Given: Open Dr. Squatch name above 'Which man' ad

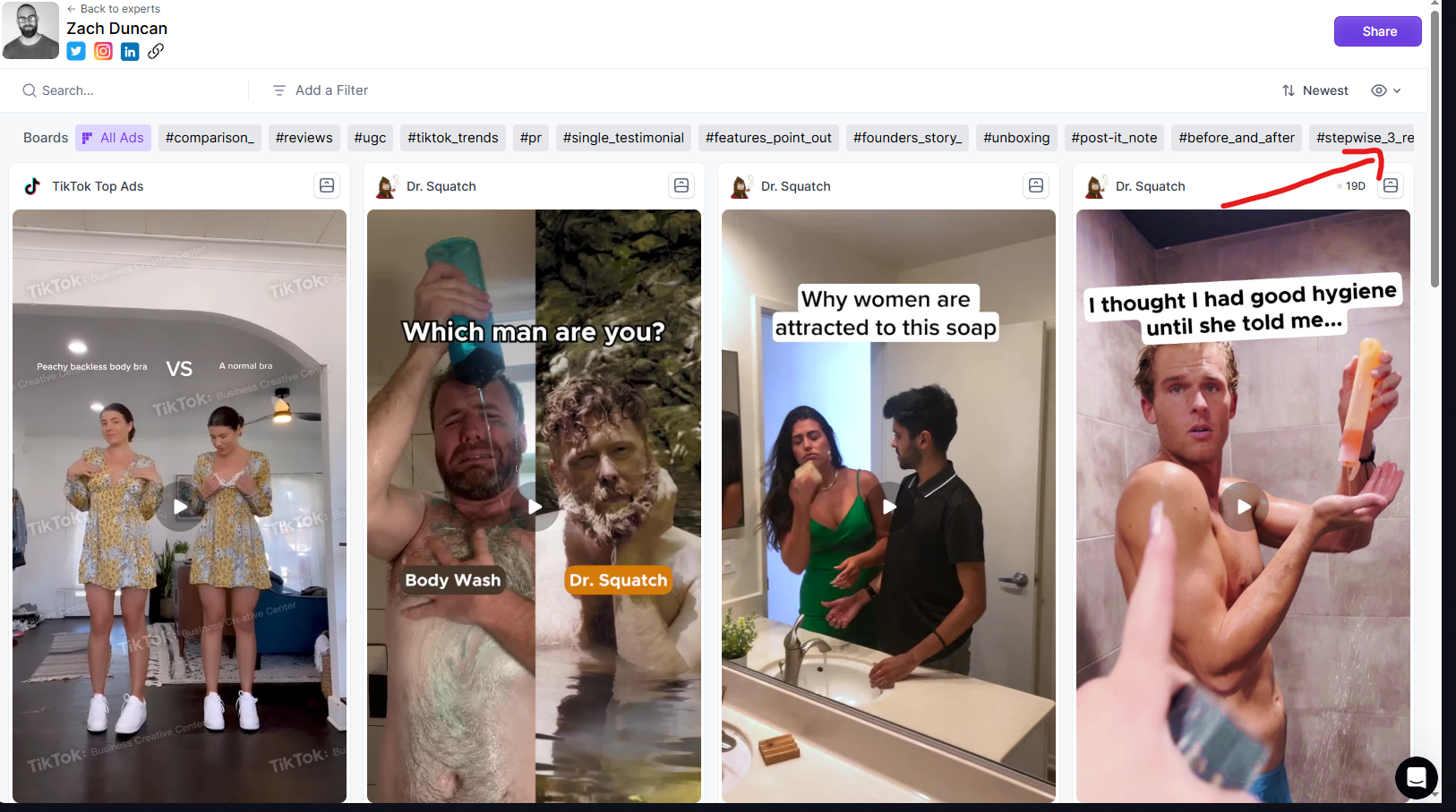Looking at the screenshot, I should [441, 186].
